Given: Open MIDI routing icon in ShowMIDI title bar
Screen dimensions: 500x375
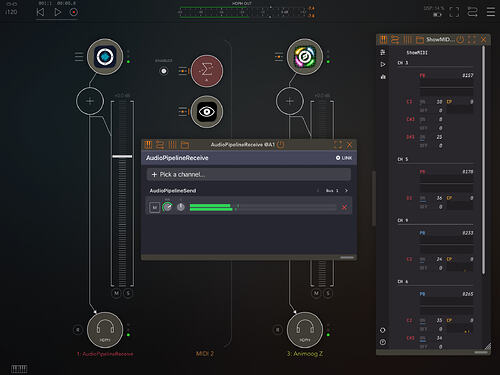Looking at the screenshot, I should click(x=395, y=40).
